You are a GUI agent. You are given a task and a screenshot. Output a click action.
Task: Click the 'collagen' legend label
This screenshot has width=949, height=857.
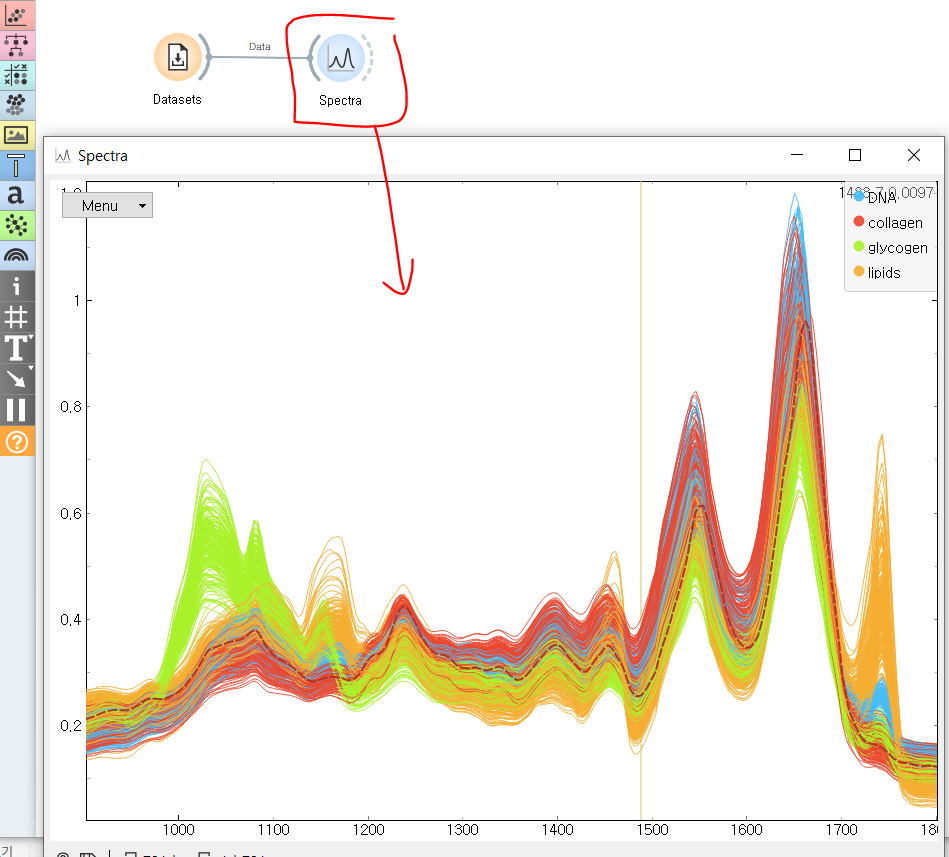895,223
